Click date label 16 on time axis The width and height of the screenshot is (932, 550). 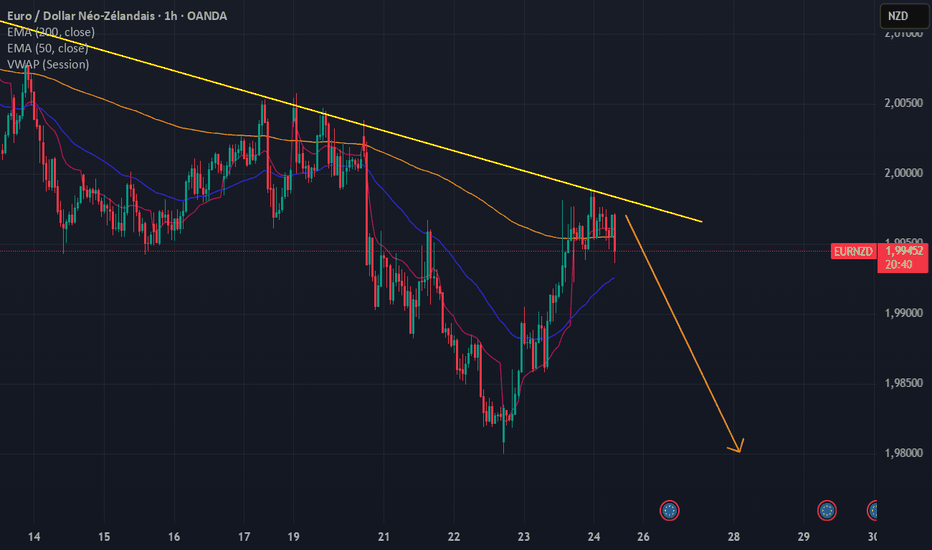tap(174, 537)
